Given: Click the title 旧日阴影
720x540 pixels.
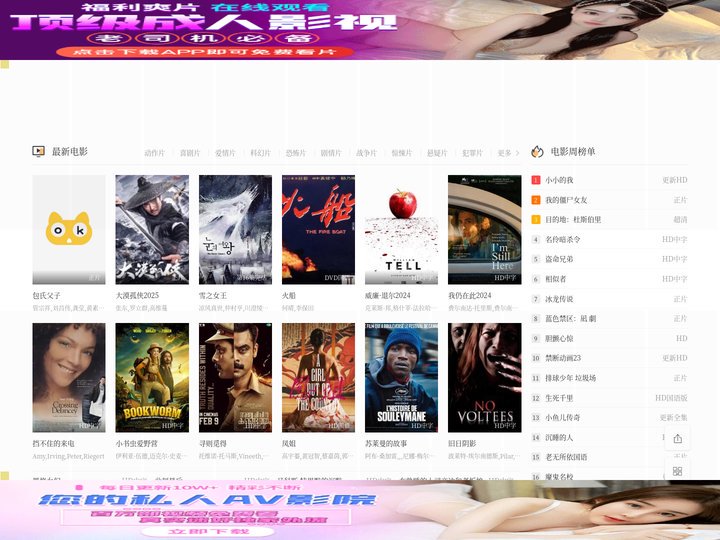Looking at the screenshot, I should coord(462,444).
